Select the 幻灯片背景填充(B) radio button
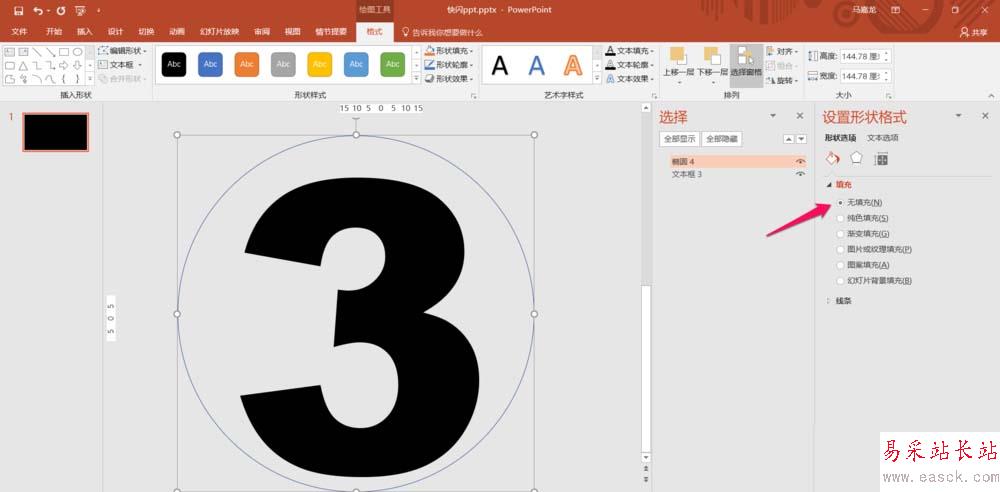Viewport: 1000px width, 492px height. coord(840,281)
